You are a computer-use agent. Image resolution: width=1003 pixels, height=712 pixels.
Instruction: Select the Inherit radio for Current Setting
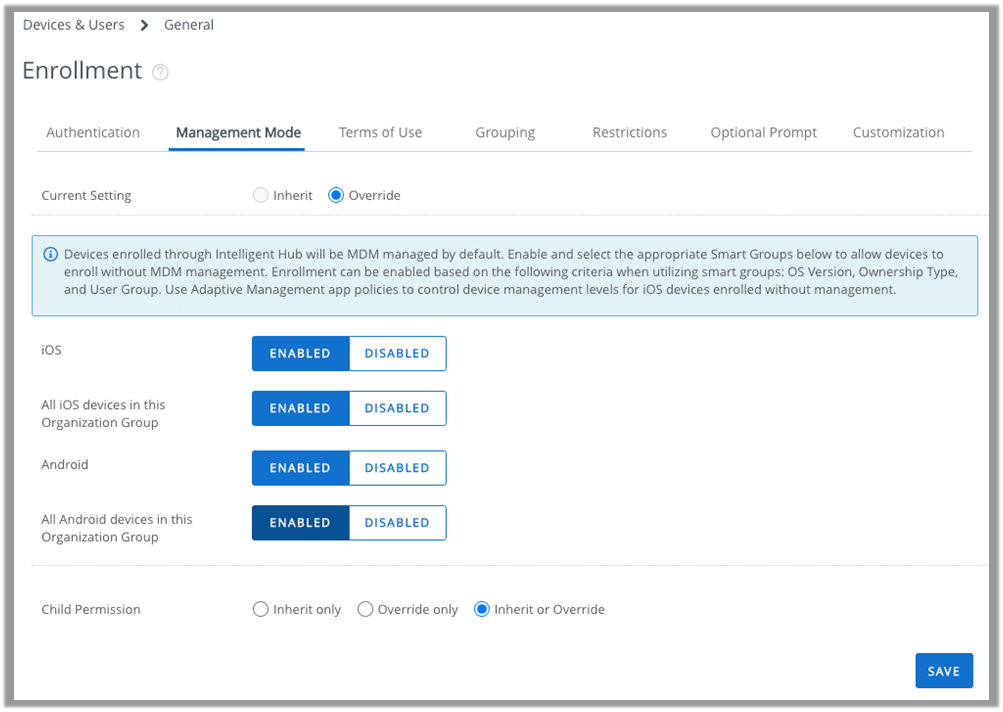click(261, 196)
